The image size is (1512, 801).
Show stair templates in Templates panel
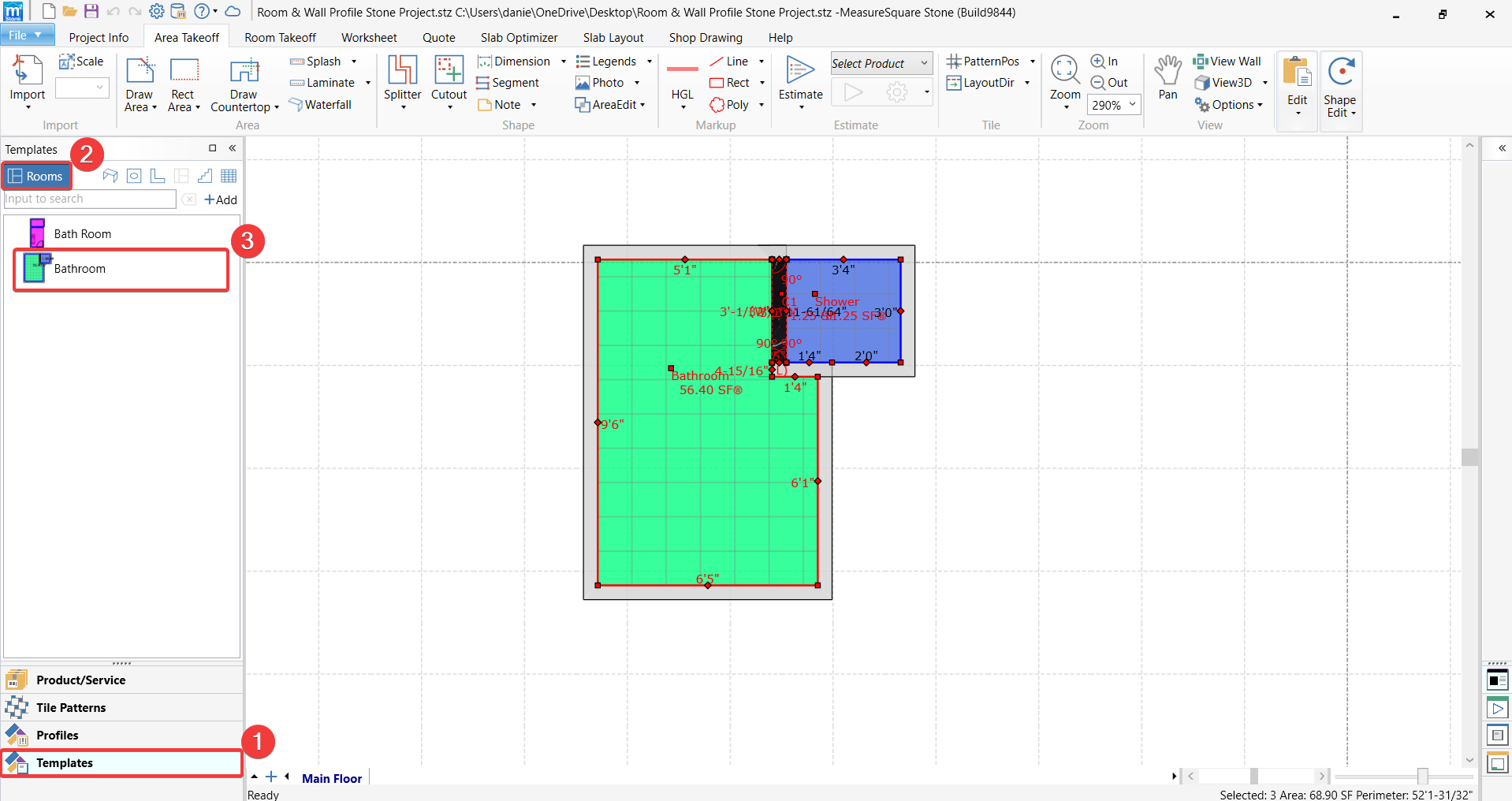tap(205, 176)
